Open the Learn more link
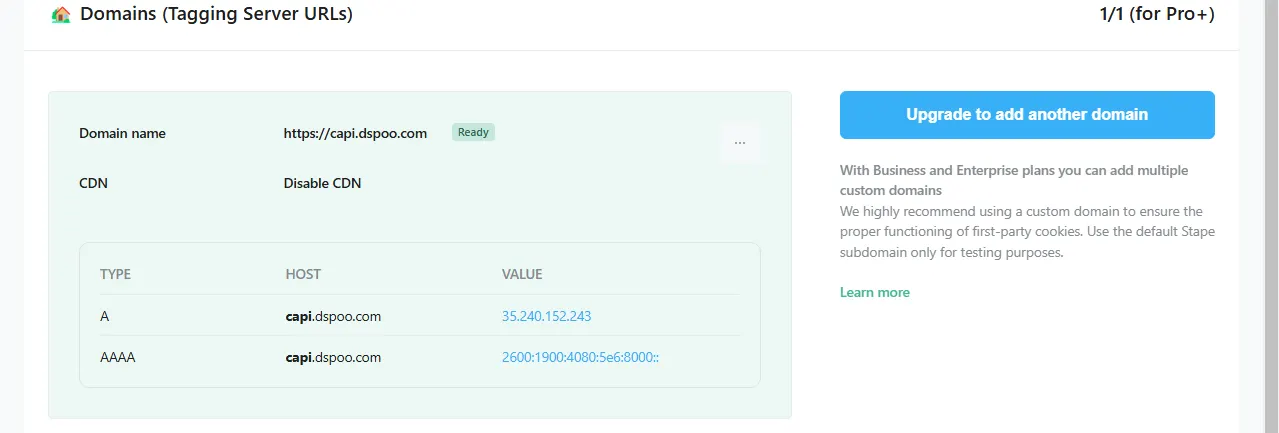1279x433 pixels. coord(875,293)
